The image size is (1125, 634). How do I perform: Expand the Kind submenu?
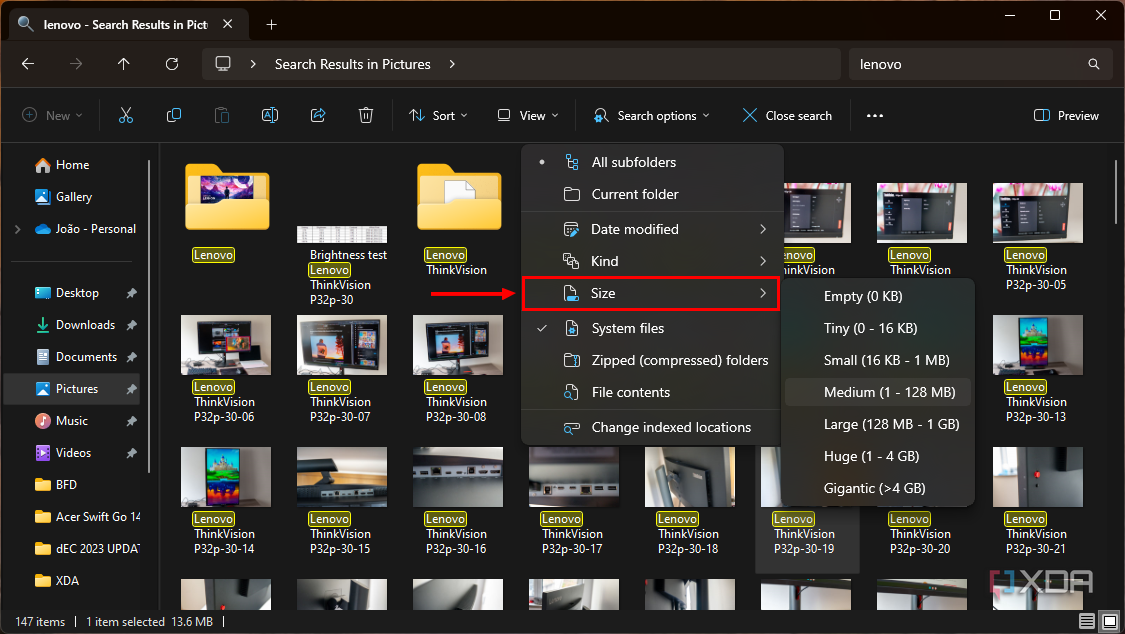point(651,261)
